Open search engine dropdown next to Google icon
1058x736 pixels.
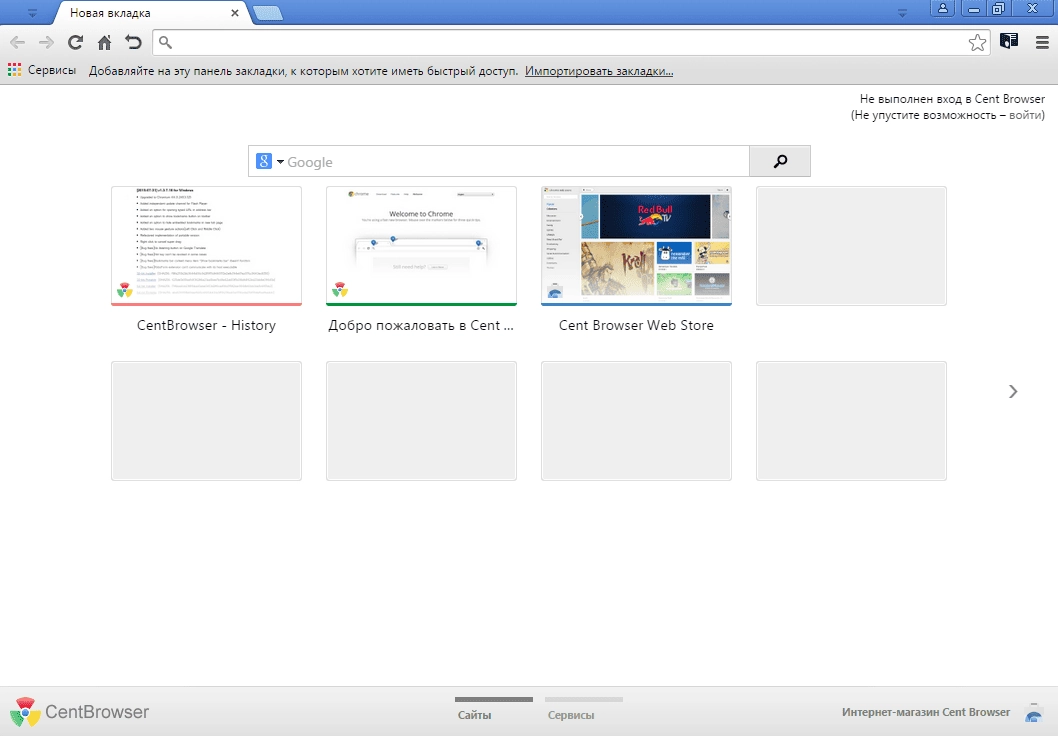pos(280,162)
